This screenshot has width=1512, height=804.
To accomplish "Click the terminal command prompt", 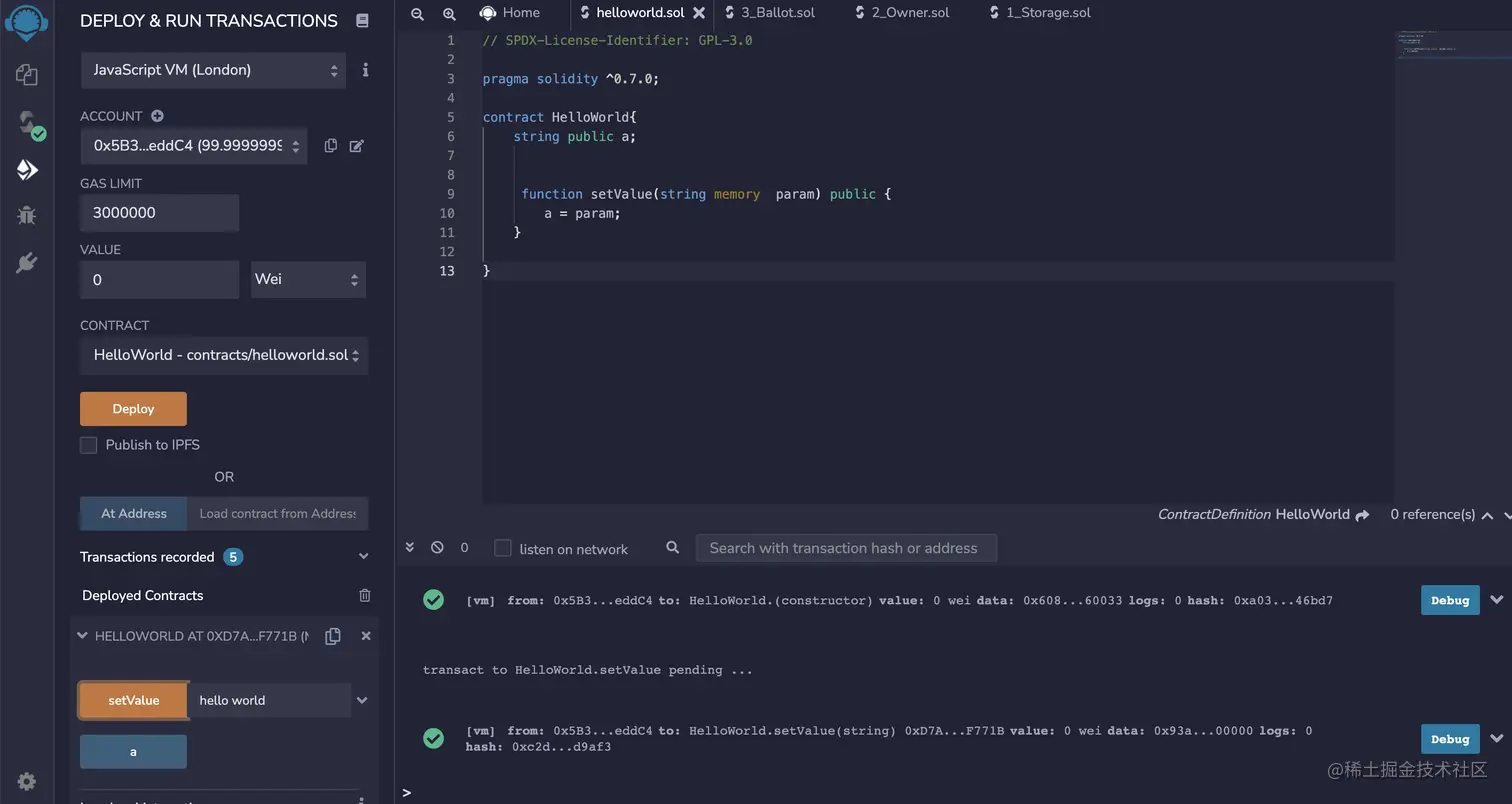I will coord(407,792).
